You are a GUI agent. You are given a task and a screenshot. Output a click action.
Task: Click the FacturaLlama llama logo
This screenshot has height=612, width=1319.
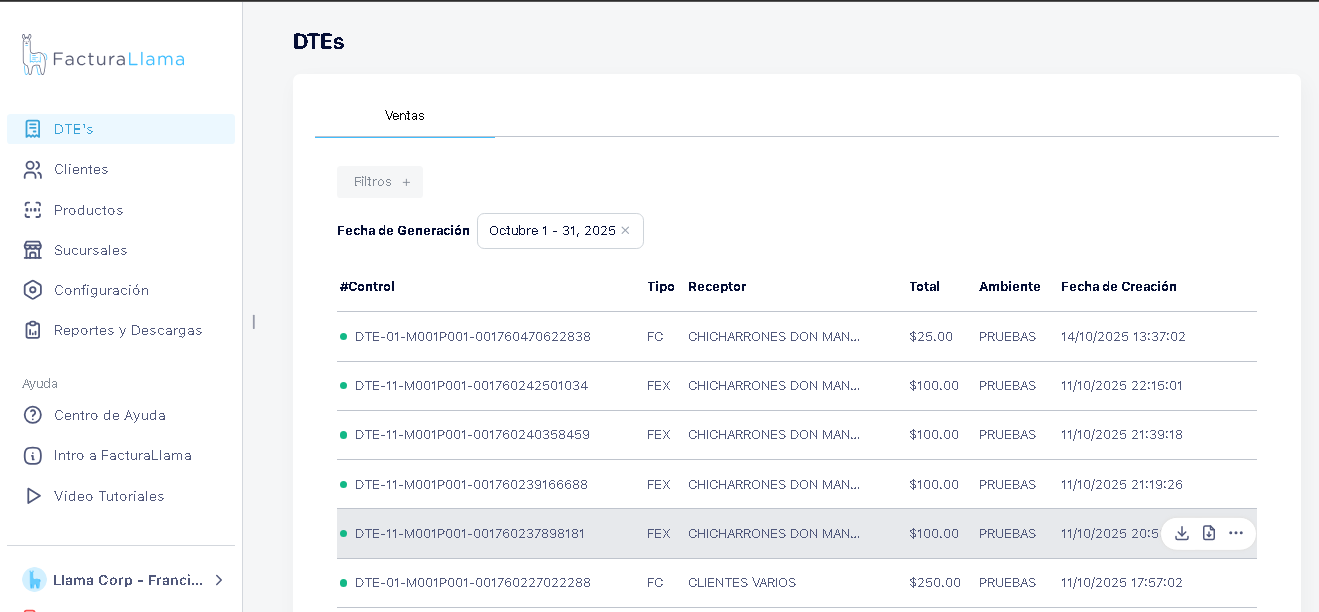click(35, 56)
